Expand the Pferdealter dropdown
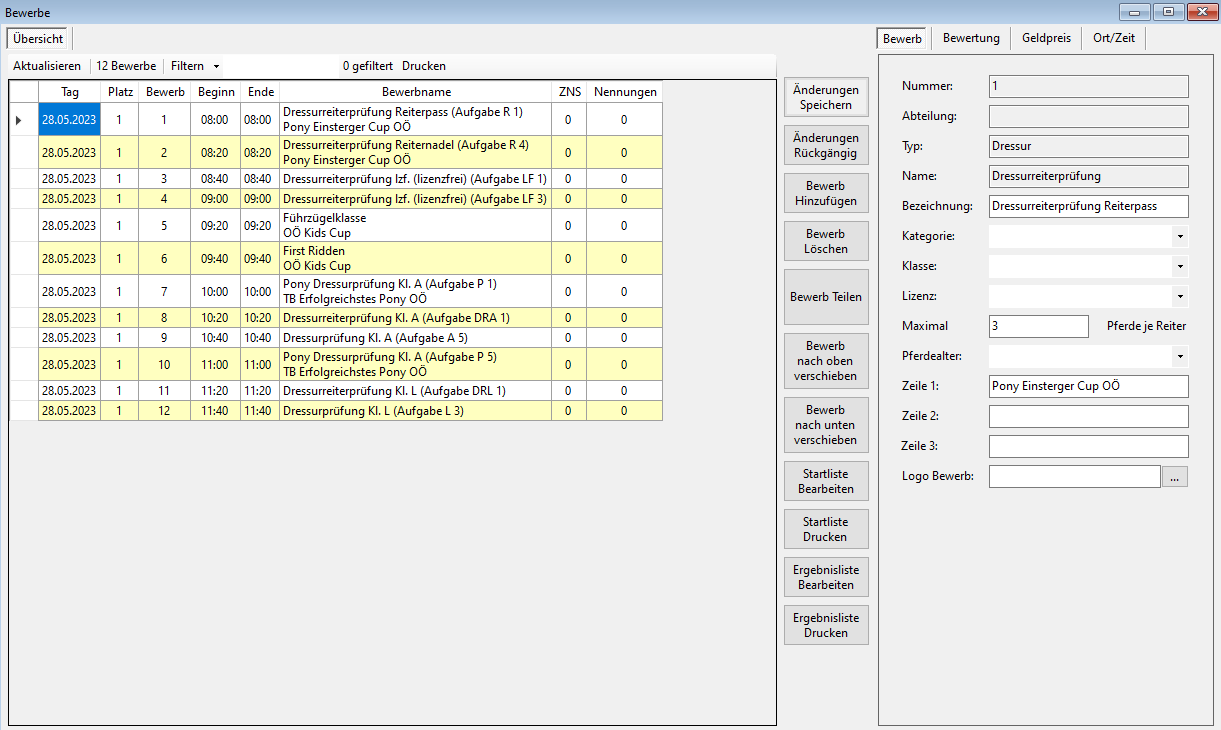The height and width of the screenshot is (730, 1221). click(1180, 356)
